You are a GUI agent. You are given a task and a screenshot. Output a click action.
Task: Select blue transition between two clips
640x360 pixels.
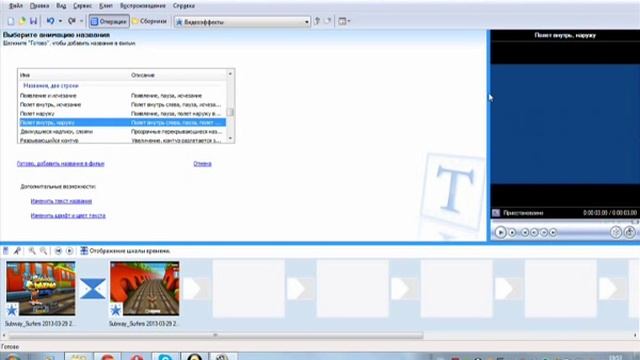coord(93,289)
